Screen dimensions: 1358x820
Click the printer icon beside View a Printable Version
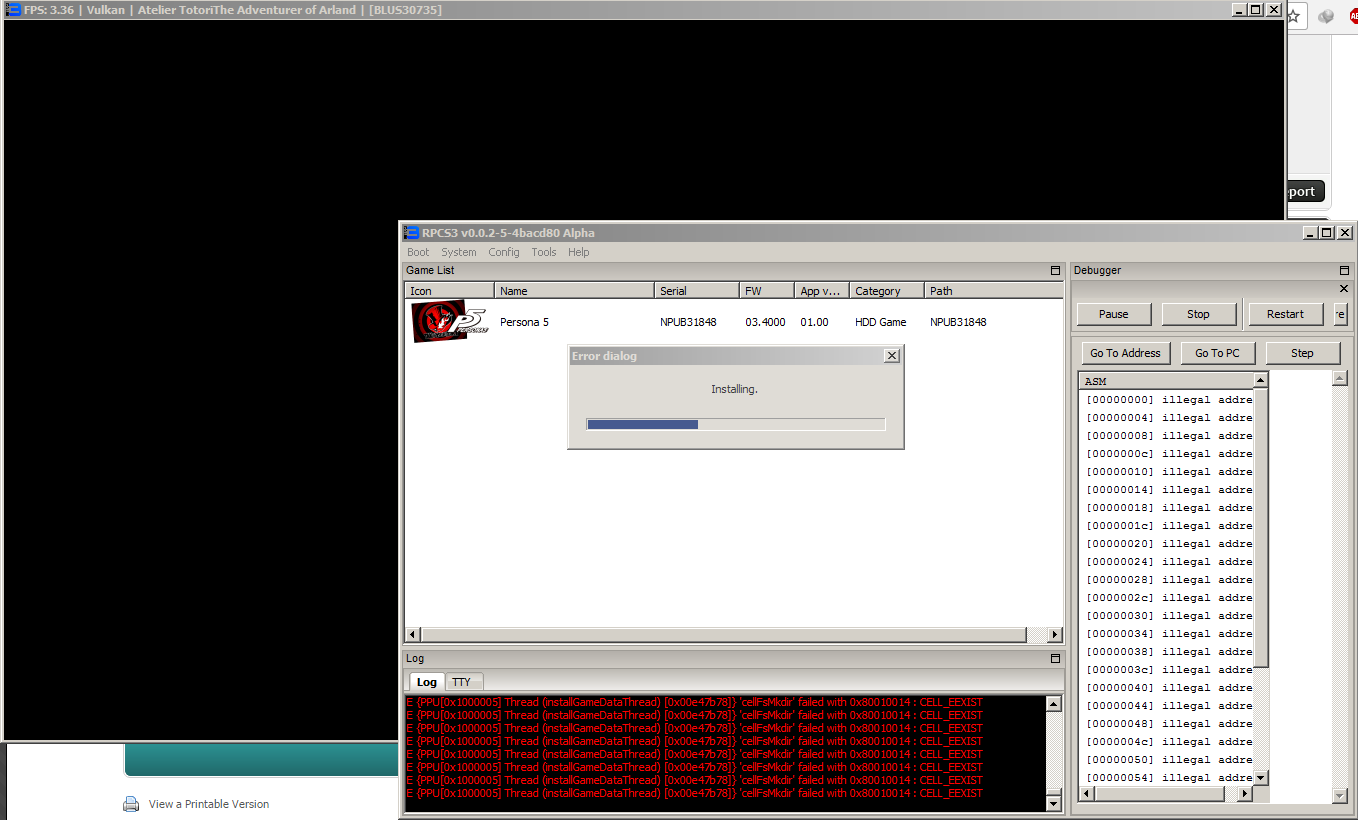131,804
